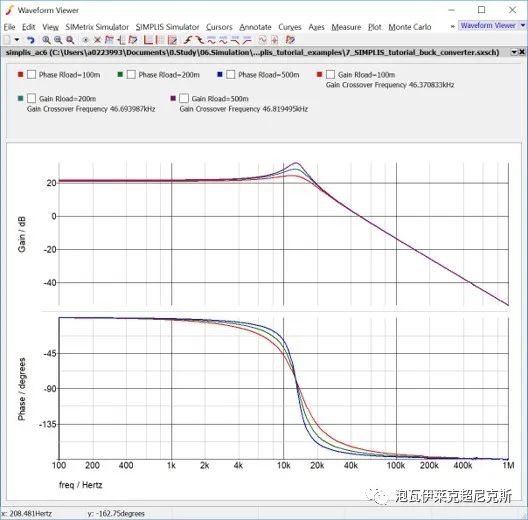Open the Measure menu
The height and width of the screenshot is (520, 528).
coord(346,27)
